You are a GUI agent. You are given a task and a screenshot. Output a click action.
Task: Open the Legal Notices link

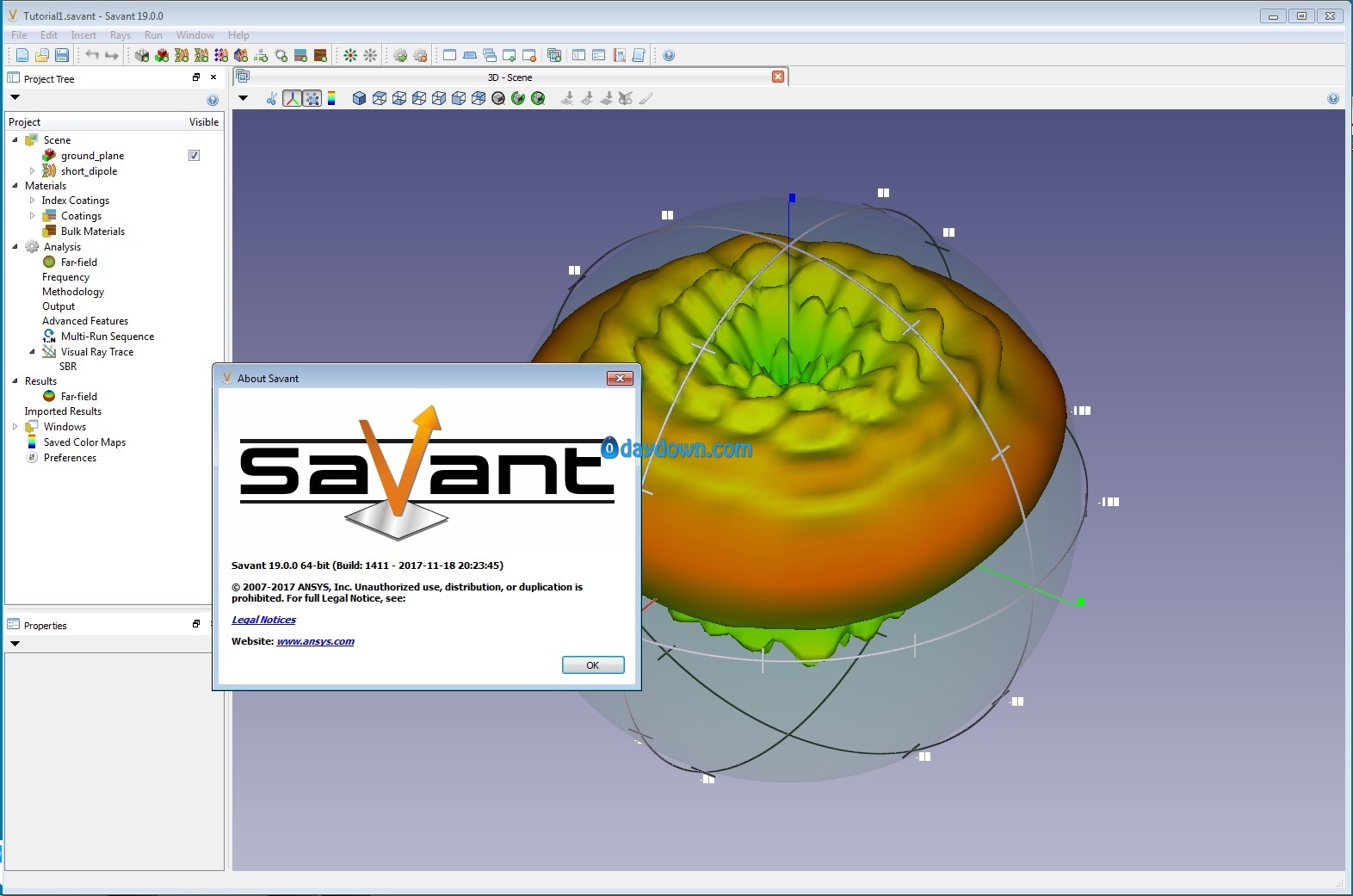(263, 620)
